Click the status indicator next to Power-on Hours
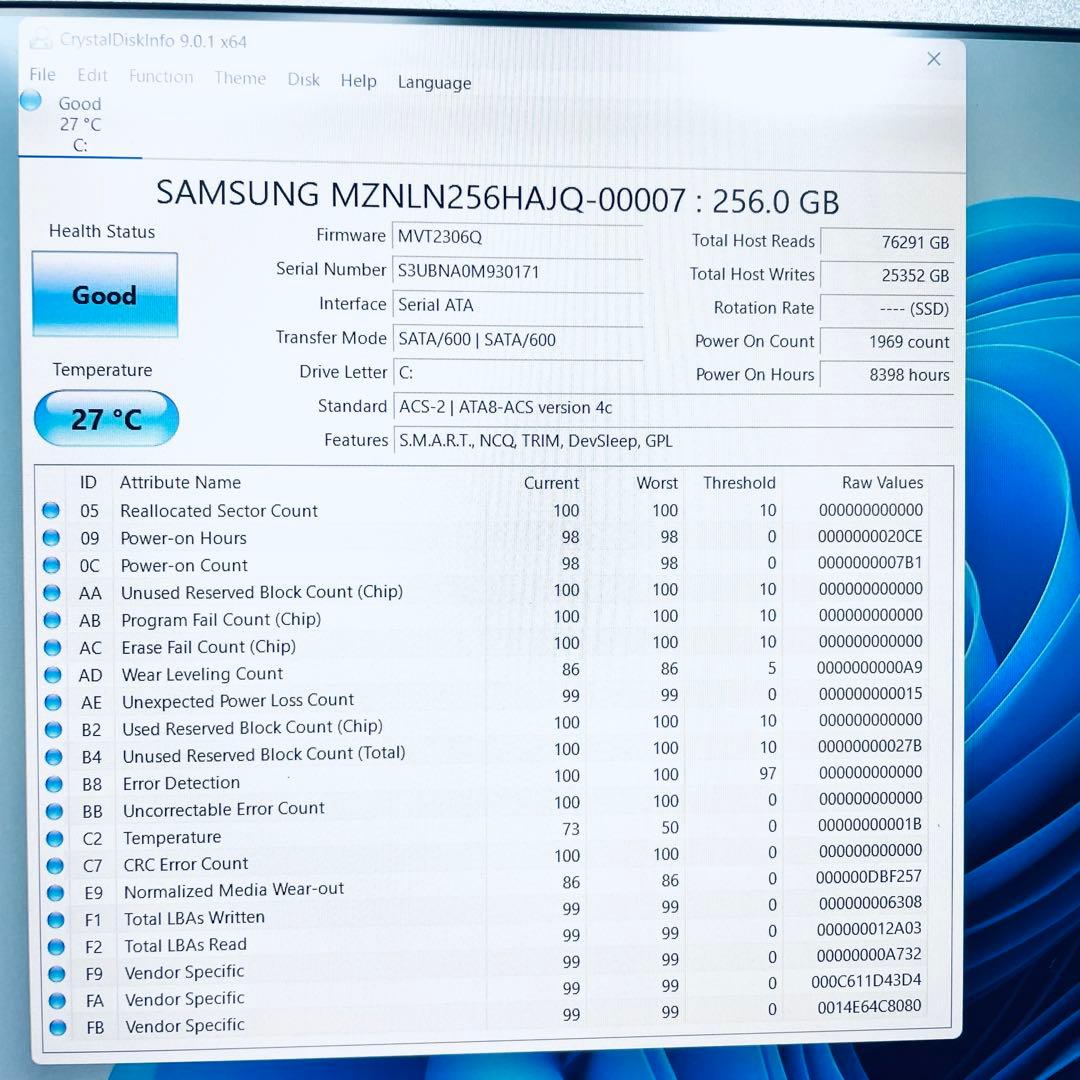Screen dimensions: 1080x1080 pyautogui.click(x=52, y=538)
